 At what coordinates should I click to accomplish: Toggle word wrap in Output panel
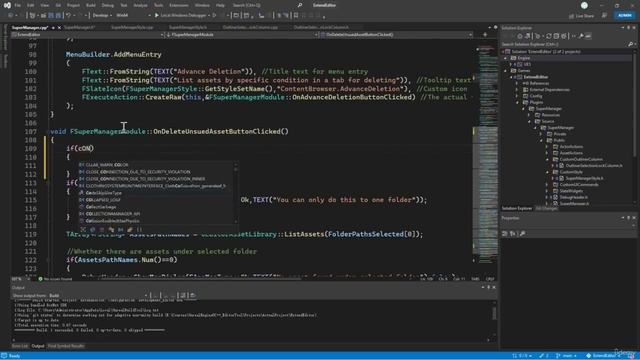[192, 296]
